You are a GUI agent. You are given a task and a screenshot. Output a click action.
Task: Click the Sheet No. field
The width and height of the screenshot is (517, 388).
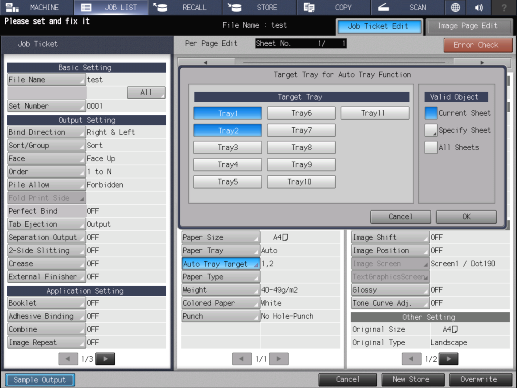click(x=301, y=43)
